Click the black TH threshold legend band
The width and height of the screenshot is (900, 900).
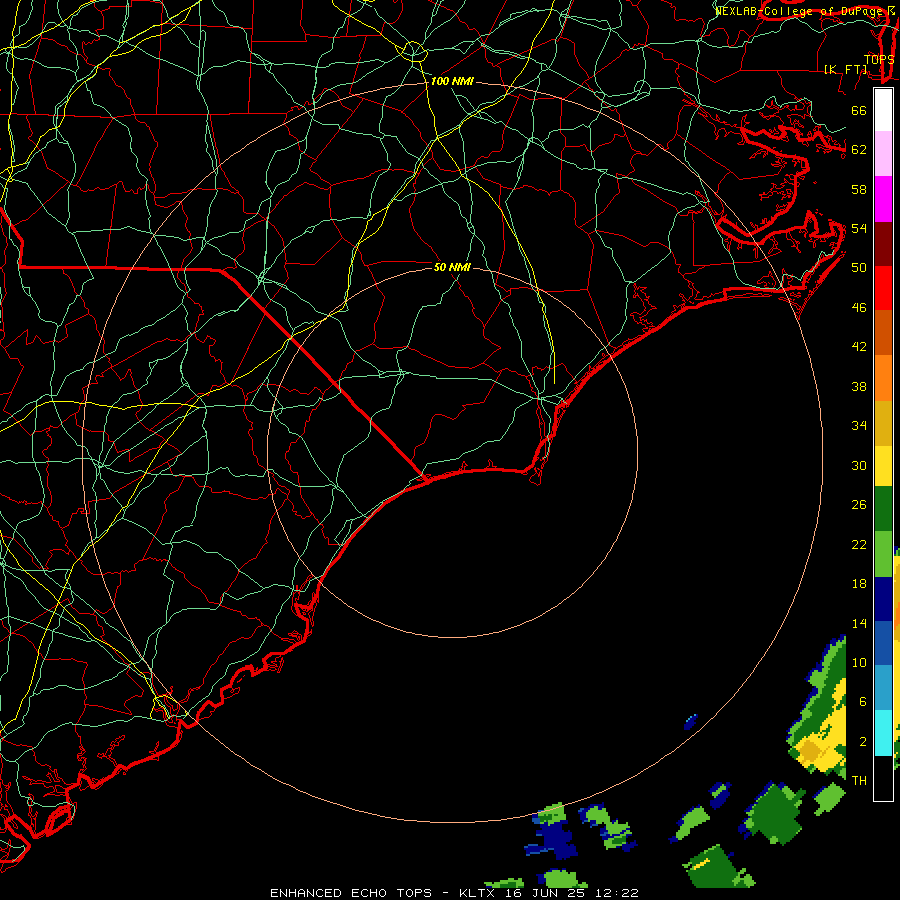[883, 778]
